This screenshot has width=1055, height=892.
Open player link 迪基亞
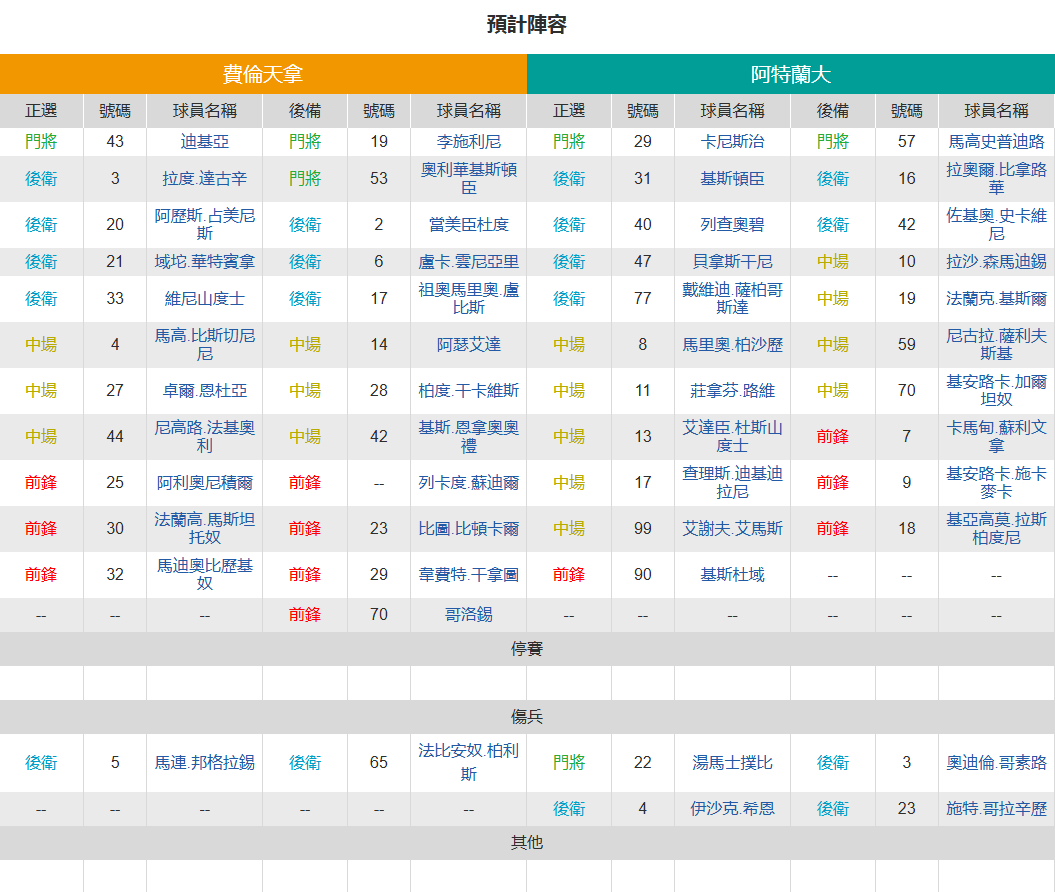[205, 142]
